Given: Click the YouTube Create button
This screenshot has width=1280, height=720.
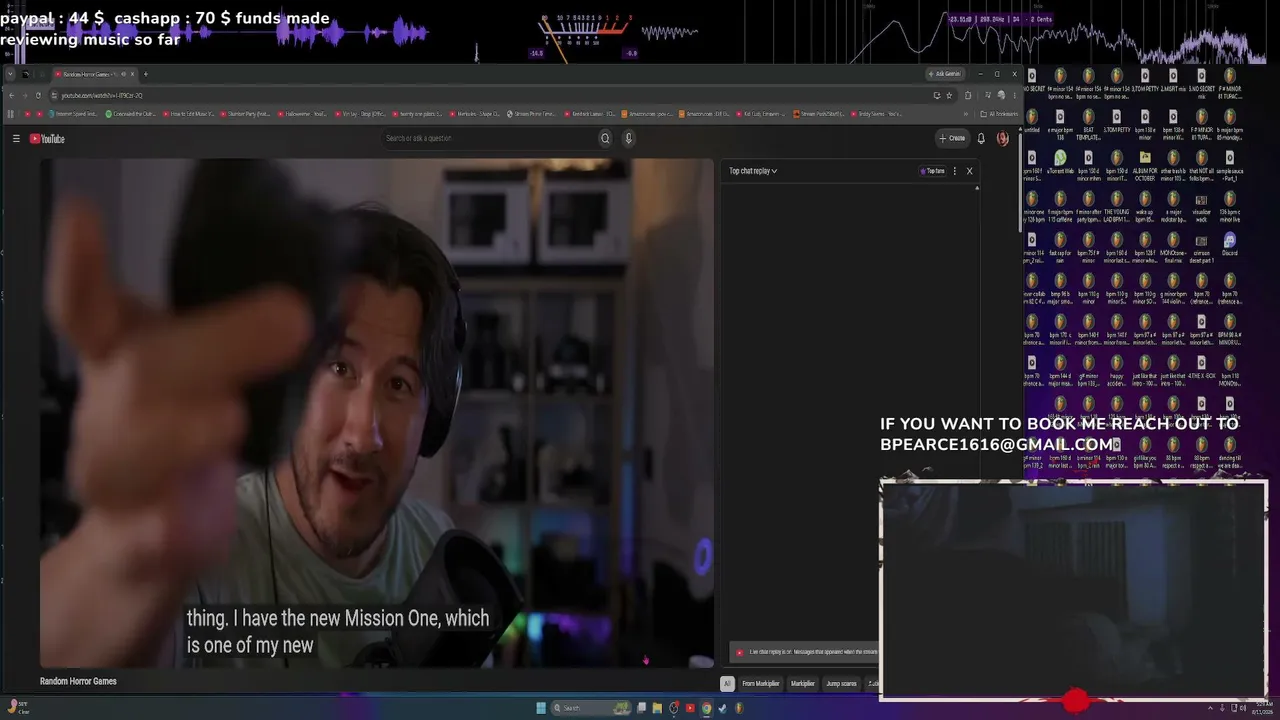Looking at the screenshot, I should 952,138.
